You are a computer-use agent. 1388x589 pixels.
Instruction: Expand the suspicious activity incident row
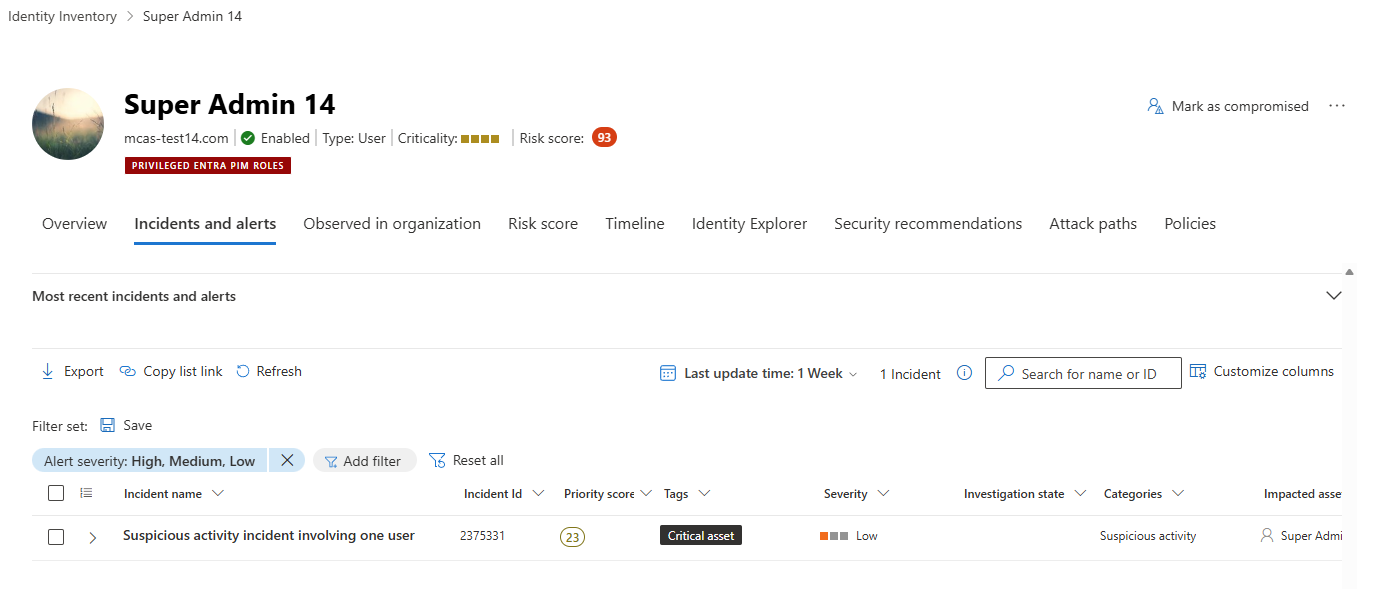point(92,536)
